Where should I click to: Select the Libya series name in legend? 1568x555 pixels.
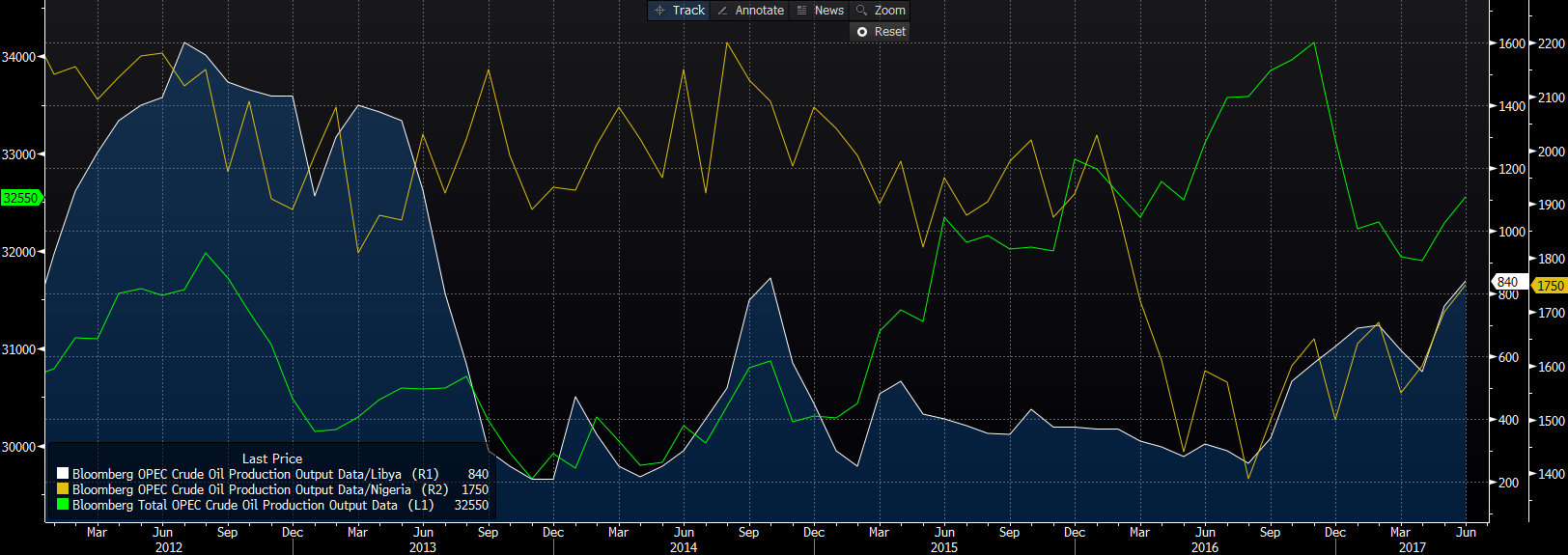coord(237,474)
